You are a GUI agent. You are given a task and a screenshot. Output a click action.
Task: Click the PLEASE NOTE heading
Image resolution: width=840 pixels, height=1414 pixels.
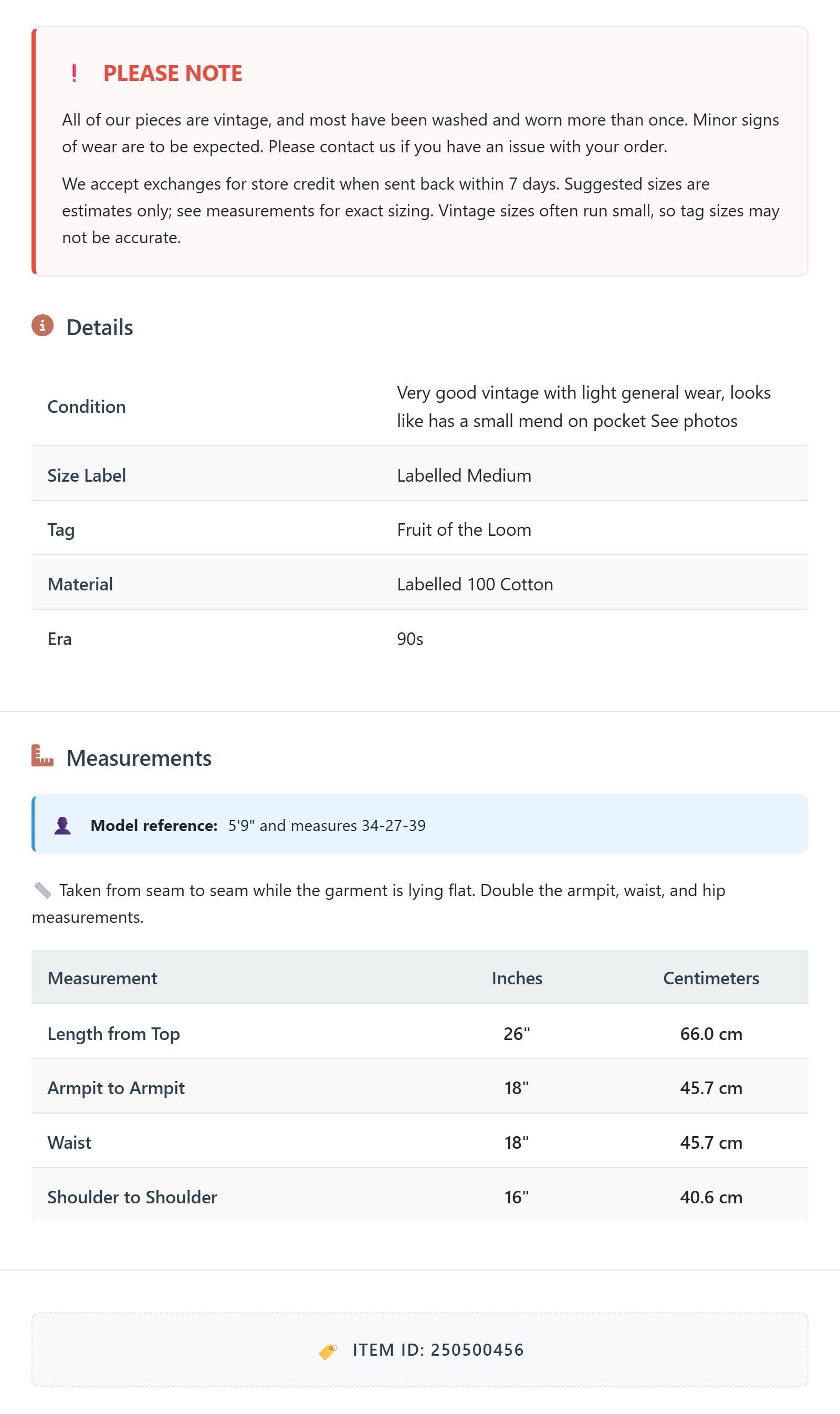(173, 73)
